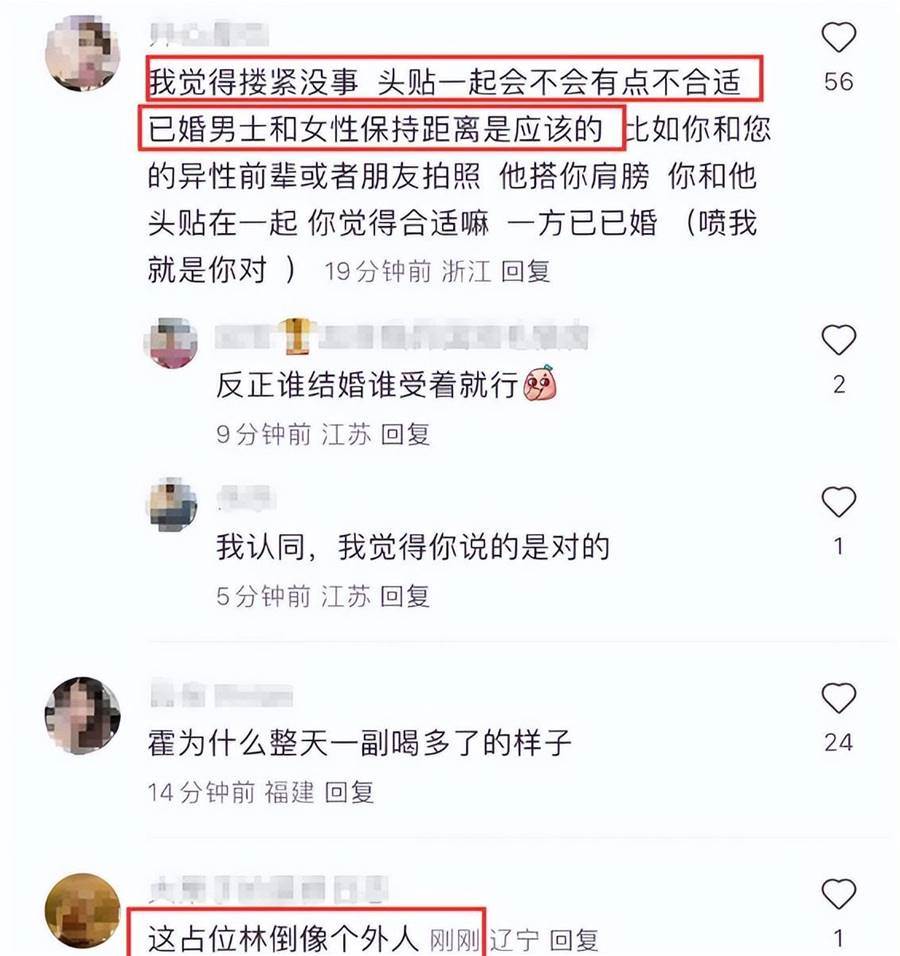Open username with the badge icon
The width and height of the screenshot is (900, 956).
point(402,337)
